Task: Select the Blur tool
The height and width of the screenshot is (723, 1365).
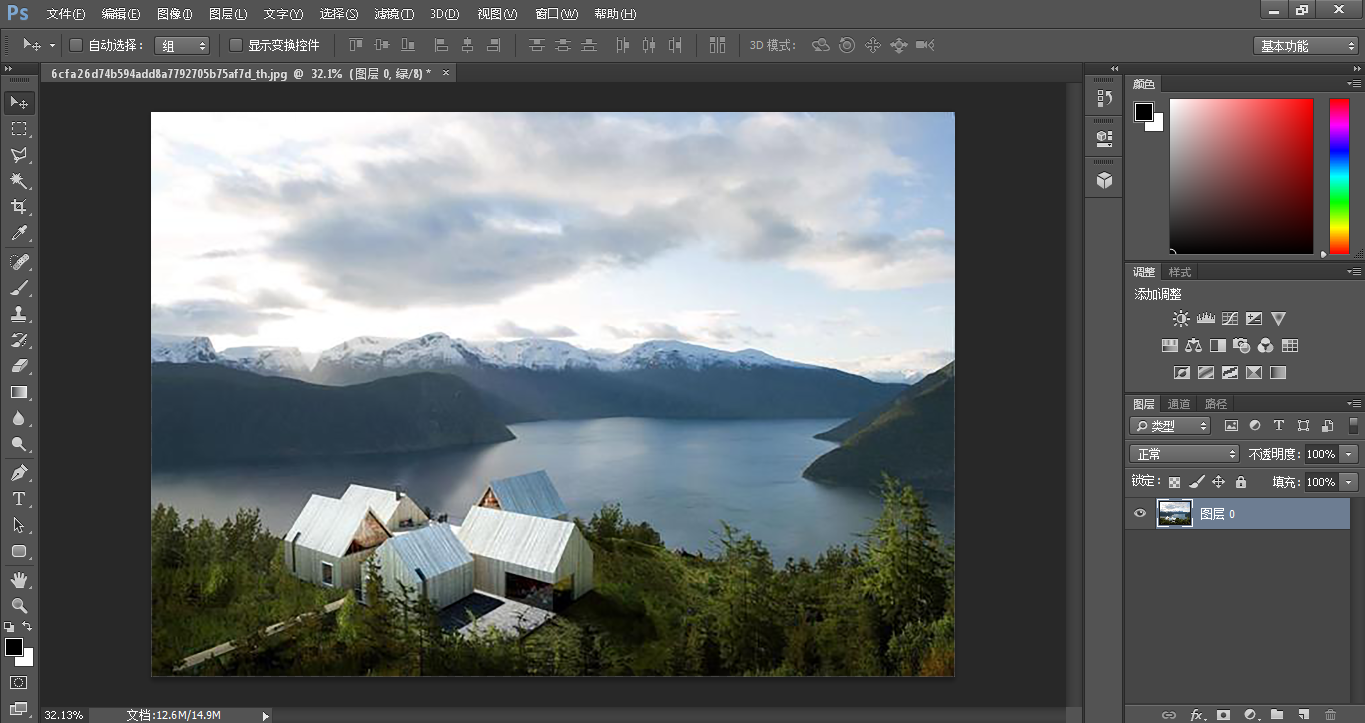Action: point(19,418)
